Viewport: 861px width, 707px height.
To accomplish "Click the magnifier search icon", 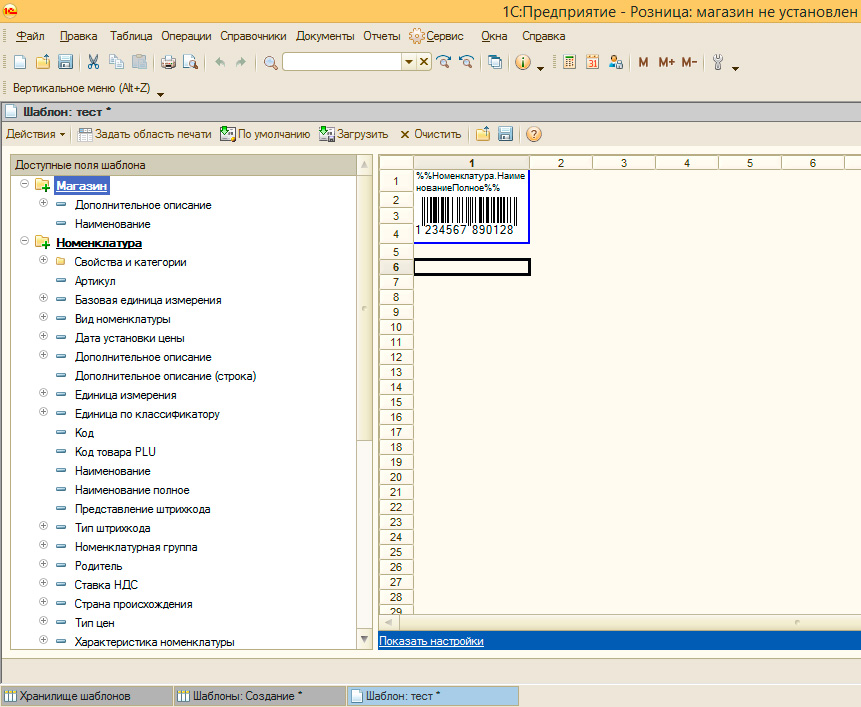I will click(x=270, y=62).
